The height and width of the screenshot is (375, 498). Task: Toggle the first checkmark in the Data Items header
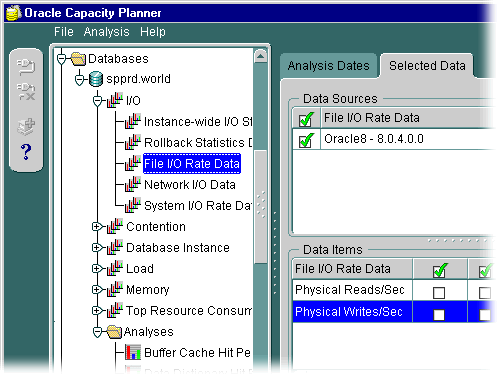pyautogui.click(x=439, y=270)
